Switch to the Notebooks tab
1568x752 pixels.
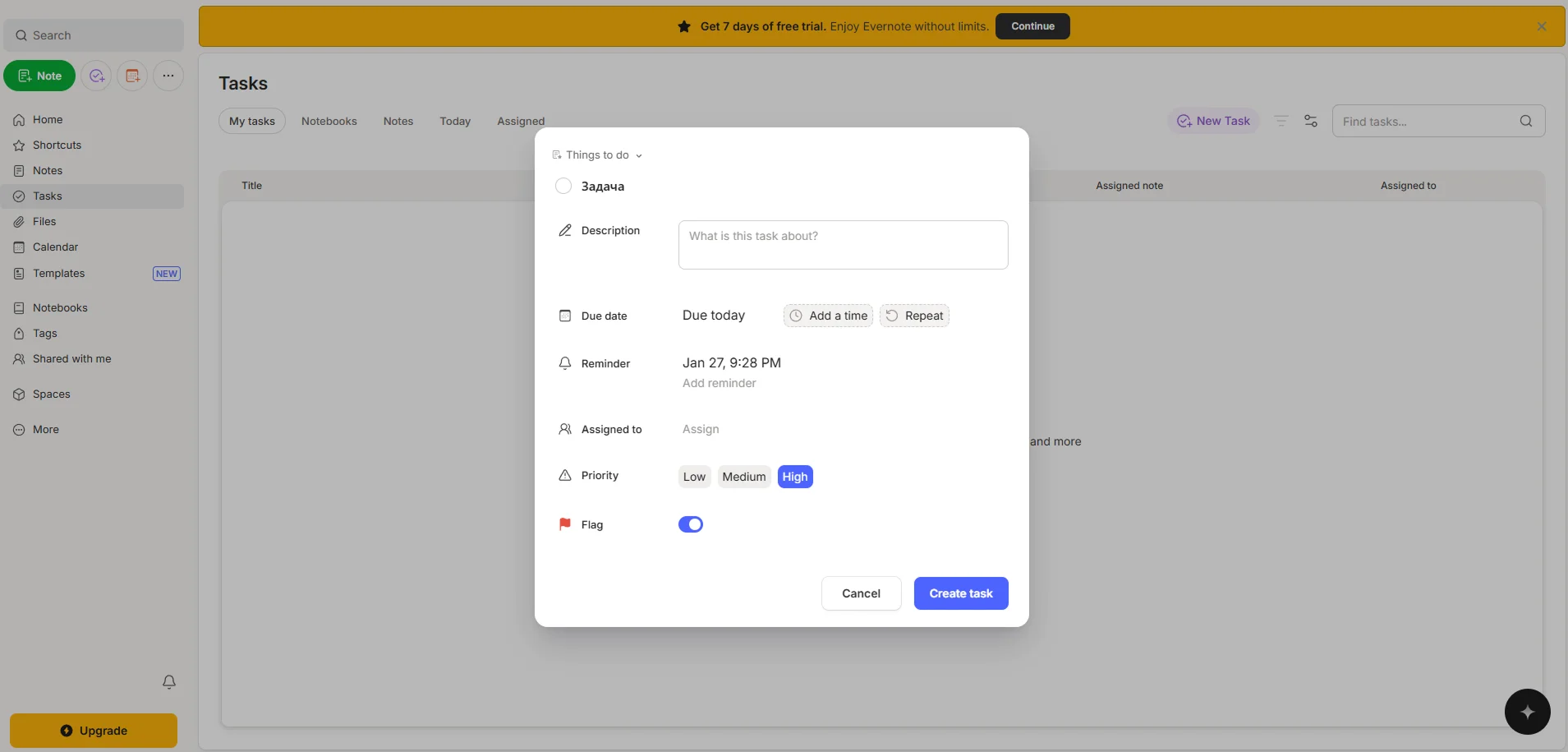pos(329,121)
